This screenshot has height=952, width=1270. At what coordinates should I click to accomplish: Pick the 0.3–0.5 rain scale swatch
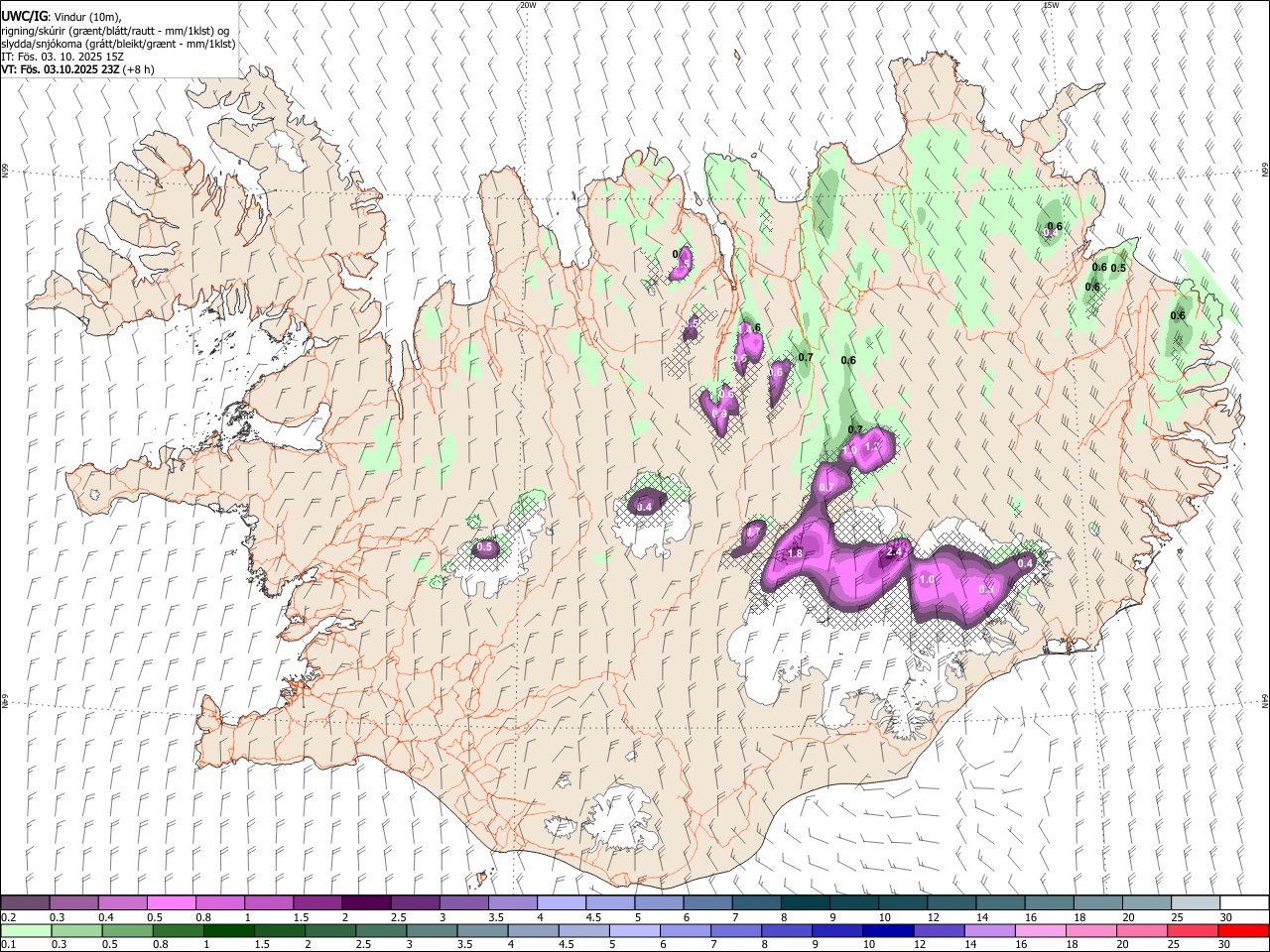76,931
